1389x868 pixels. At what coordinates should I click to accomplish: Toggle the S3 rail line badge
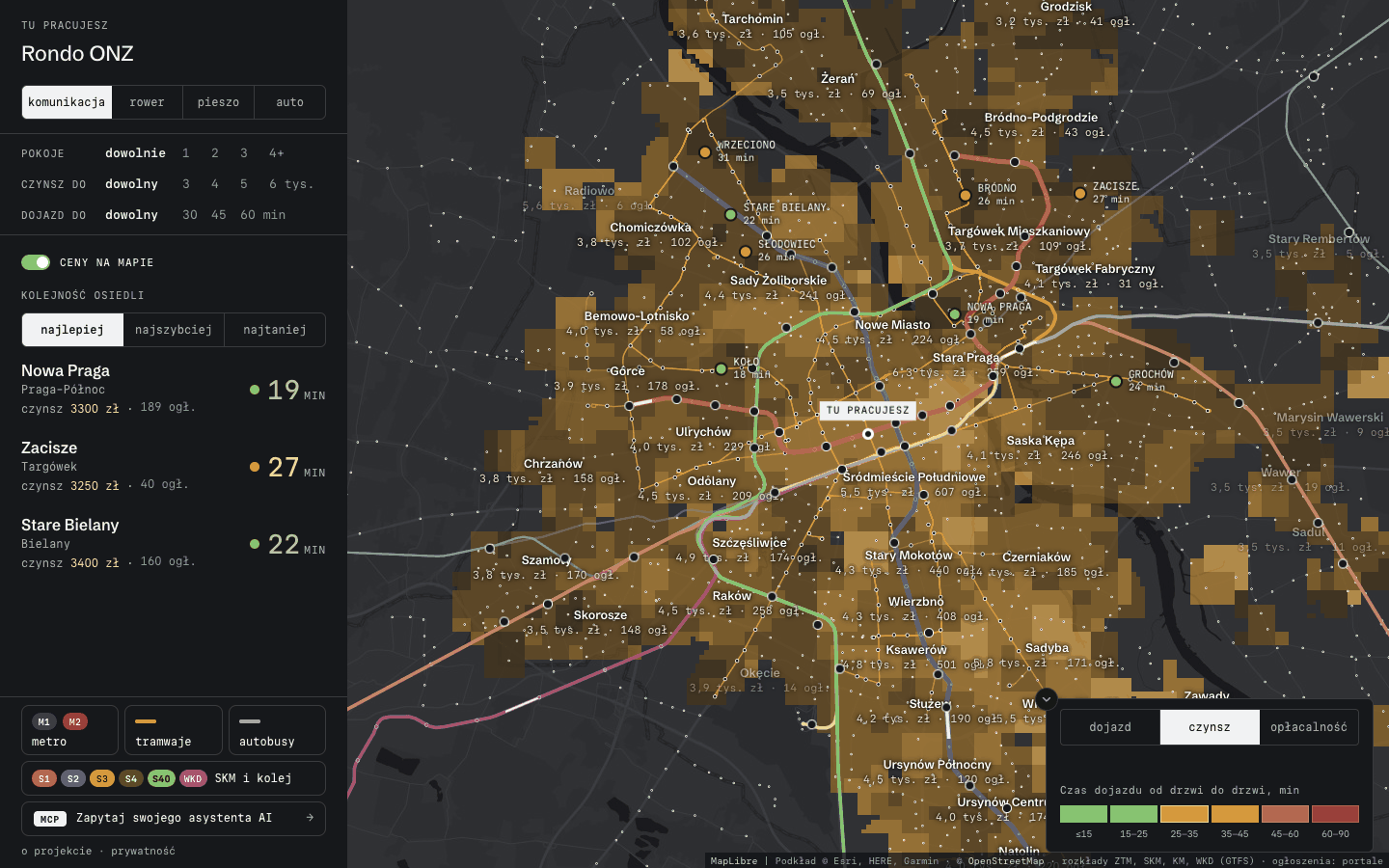(x=102, y=778)
